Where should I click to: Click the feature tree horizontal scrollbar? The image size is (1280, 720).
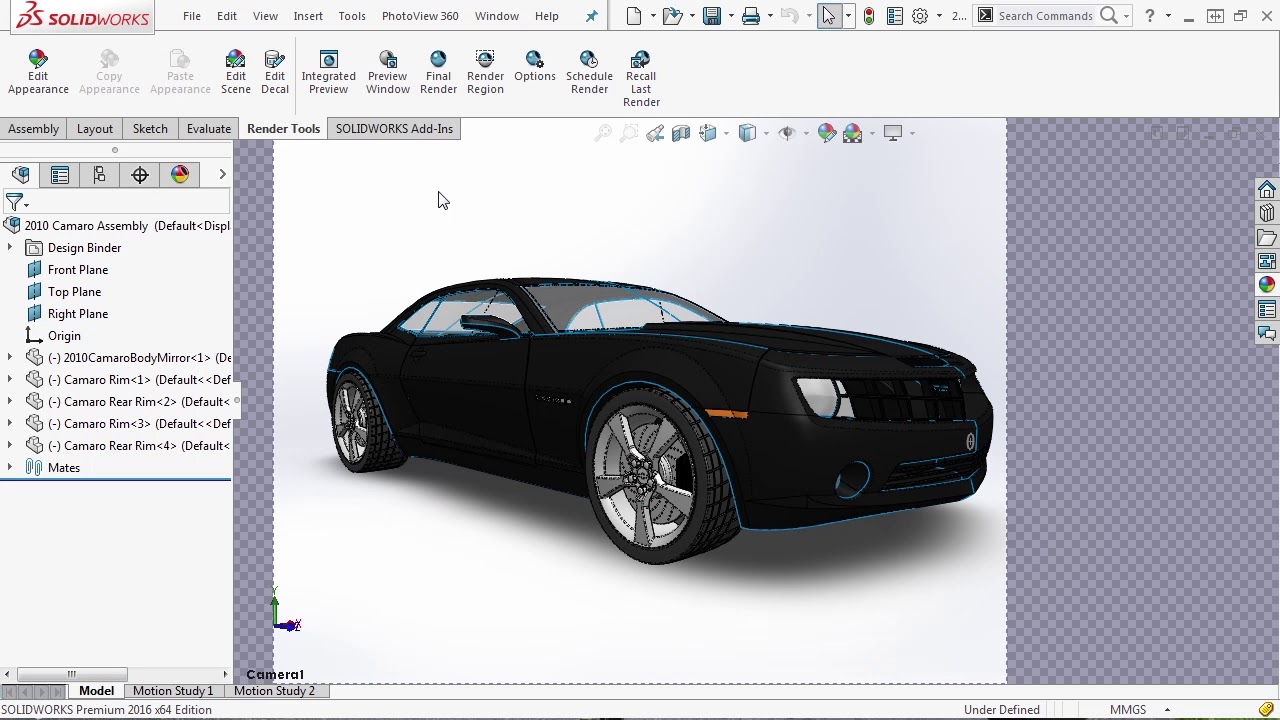click(x=72, y=674)
